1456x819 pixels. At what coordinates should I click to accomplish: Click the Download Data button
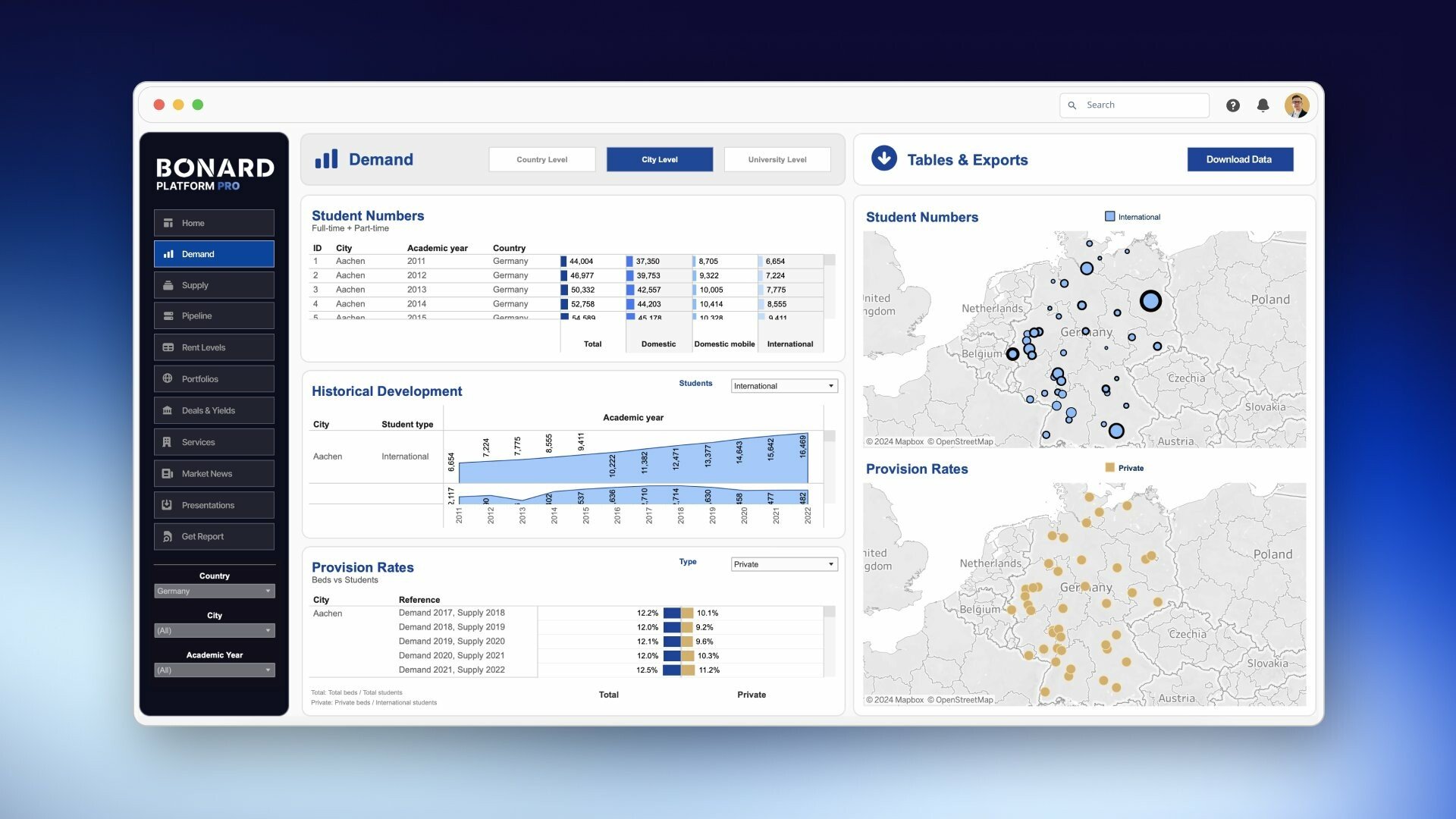point(1239,159)
